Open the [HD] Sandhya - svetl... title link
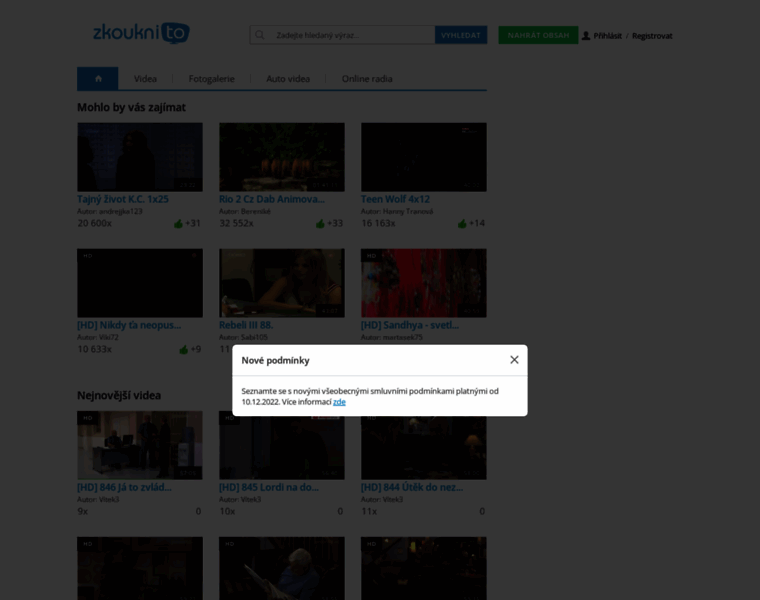This screenshot has width=760, height=600. point(410,325)
